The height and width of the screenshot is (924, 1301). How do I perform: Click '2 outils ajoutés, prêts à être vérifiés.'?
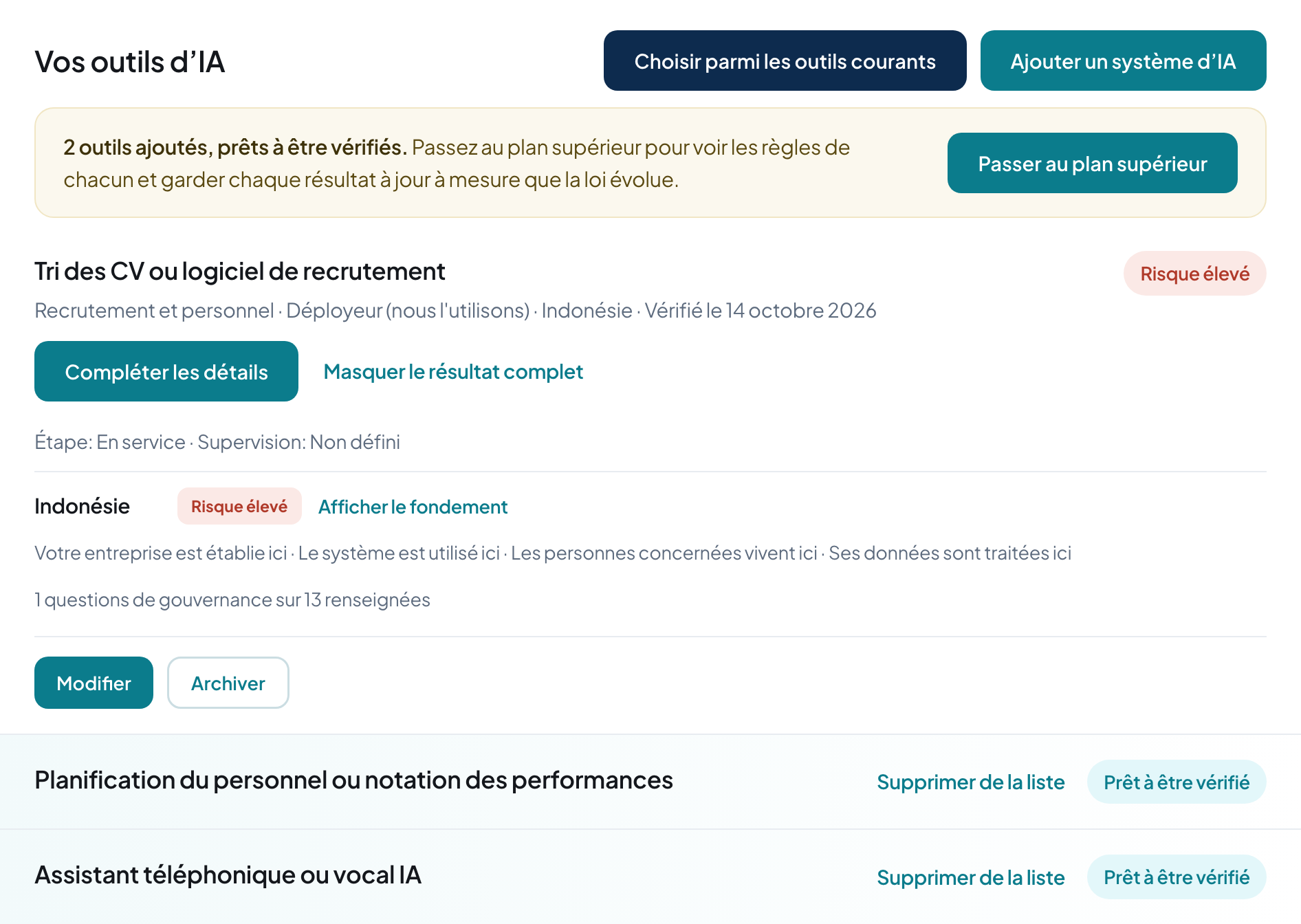point(235,147)
